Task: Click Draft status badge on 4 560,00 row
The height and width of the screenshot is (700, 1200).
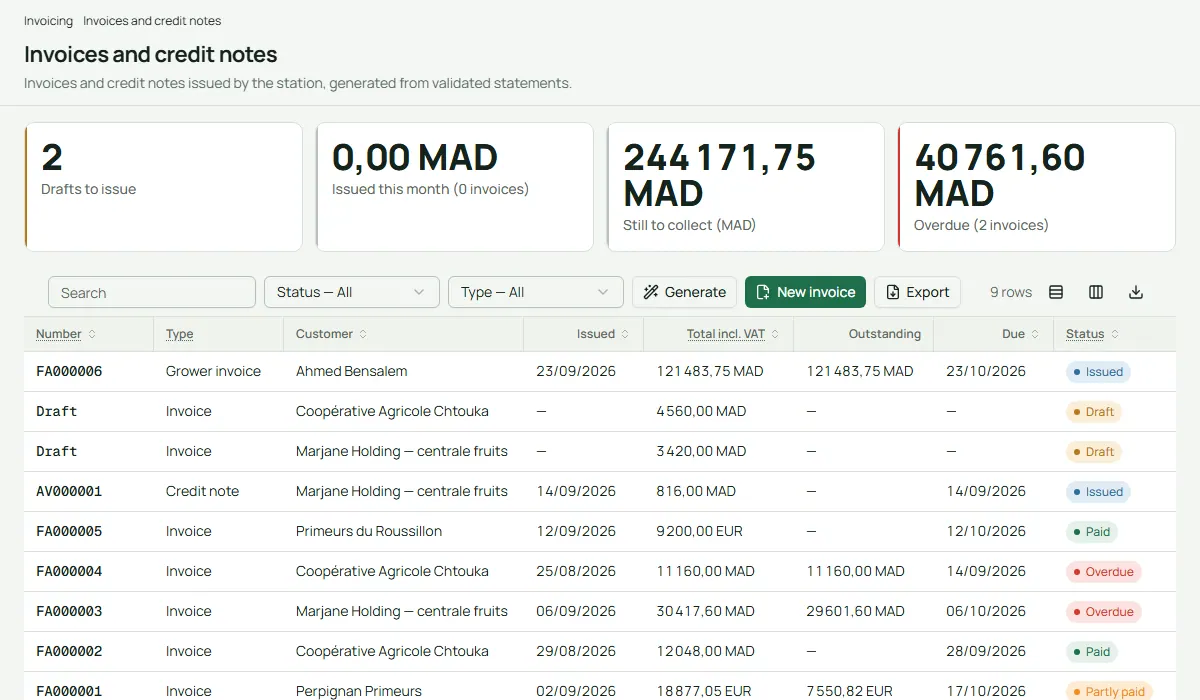Action: pos(1094,411)
